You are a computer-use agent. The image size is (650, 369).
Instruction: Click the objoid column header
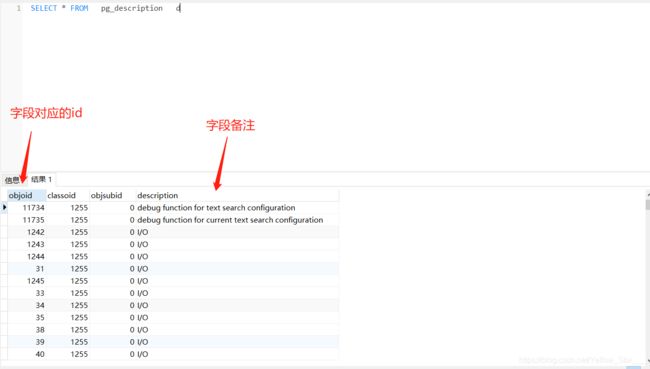tap(26, 195)
